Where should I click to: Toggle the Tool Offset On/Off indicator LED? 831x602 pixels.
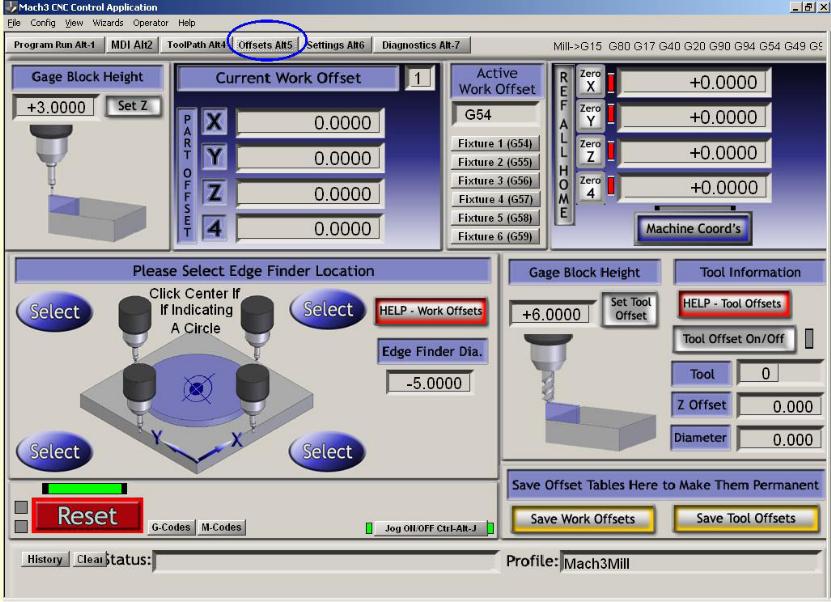pos(809,339)
